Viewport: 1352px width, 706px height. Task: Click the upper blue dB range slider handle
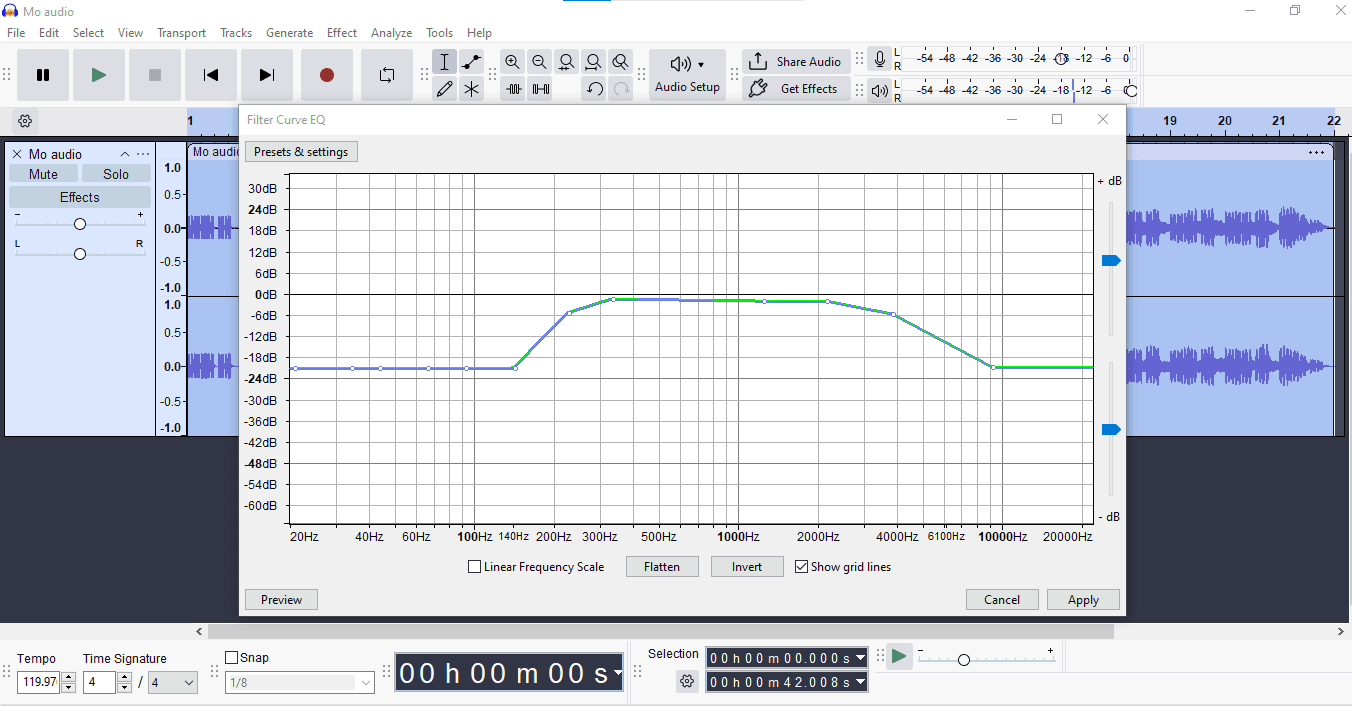pos(1110,261)
